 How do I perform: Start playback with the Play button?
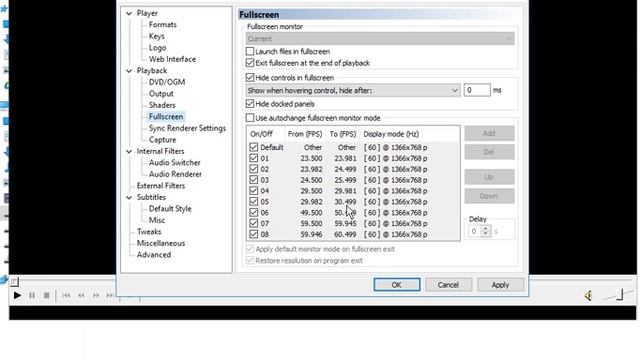click(x=17, y=295)
